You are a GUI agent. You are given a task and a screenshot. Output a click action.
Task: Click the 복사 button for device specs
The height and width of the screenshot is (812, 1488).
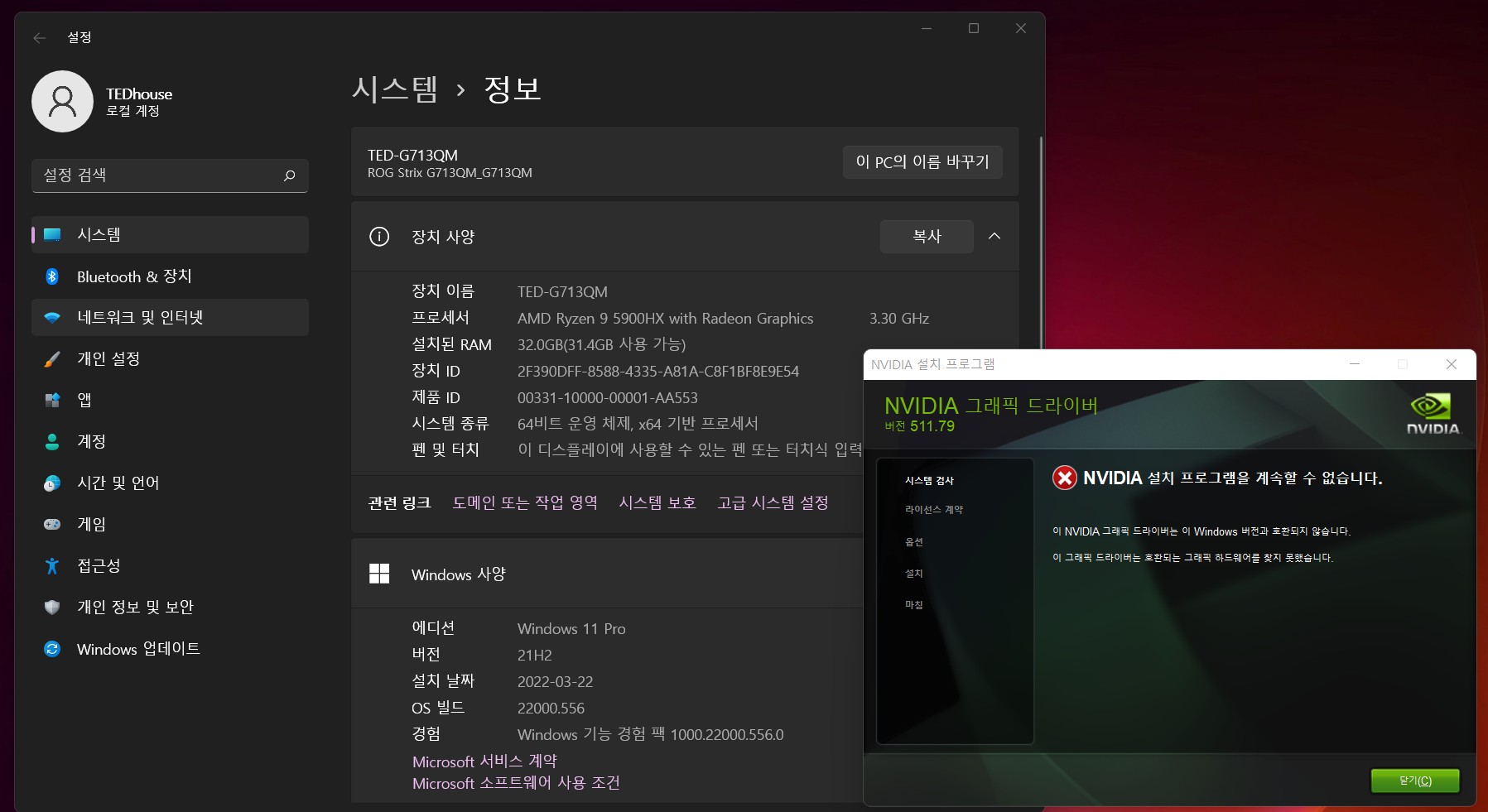pyautogui.click(x=927, y=237)
